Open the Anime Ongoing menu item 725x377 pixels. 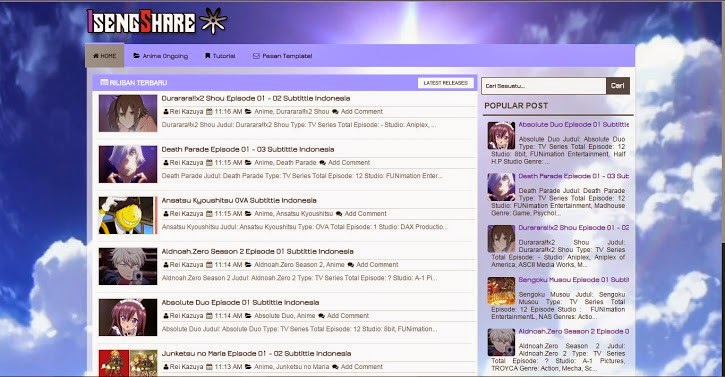161,56
